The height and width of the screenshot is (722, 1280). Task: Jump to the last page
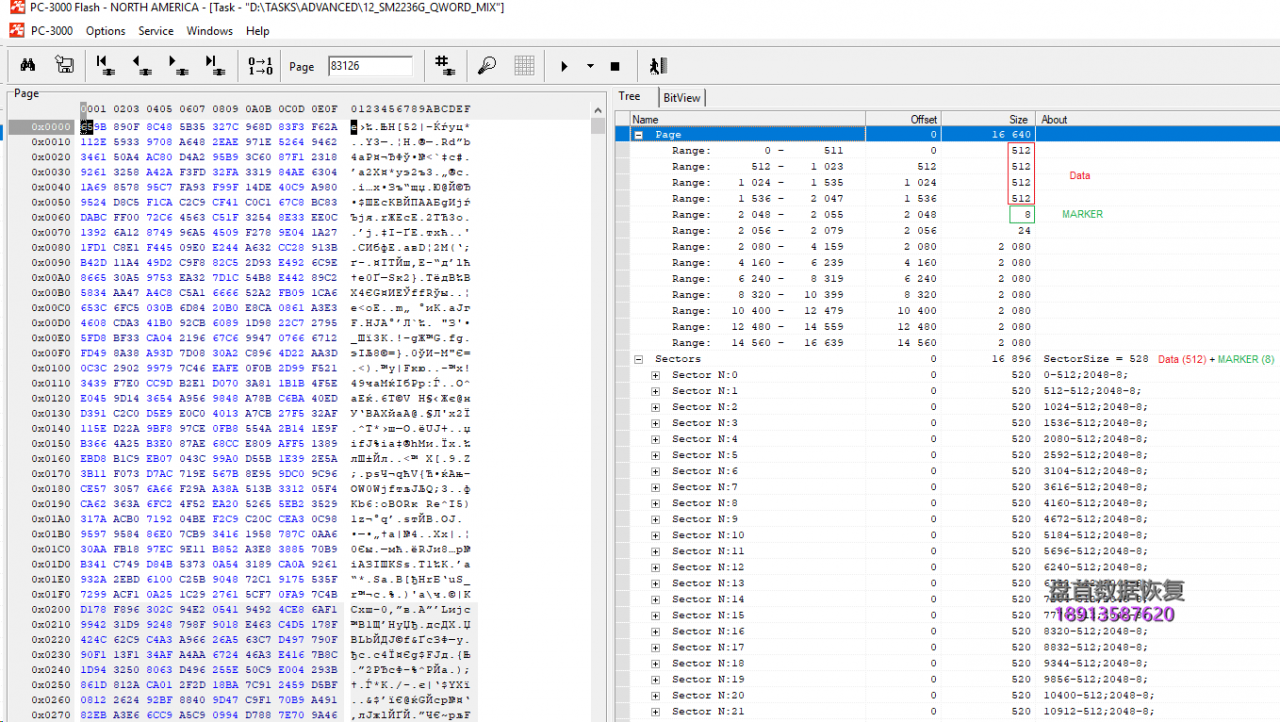tap(214, 66)
